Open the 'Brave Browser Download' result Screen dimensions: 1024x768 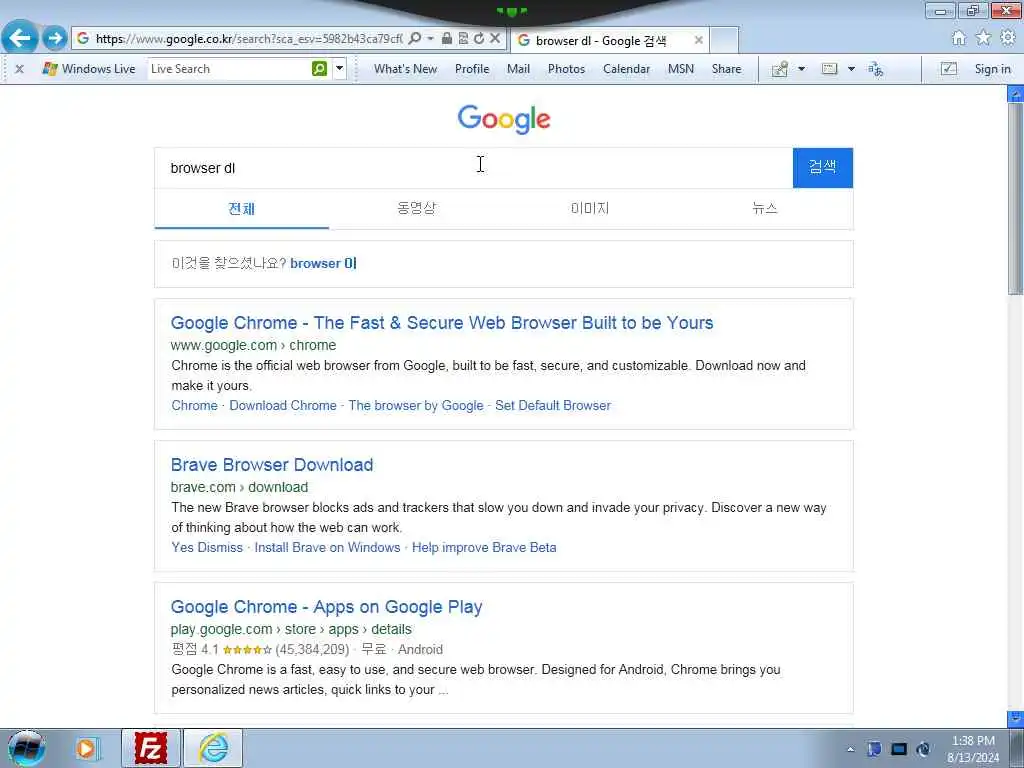(272, 465)
